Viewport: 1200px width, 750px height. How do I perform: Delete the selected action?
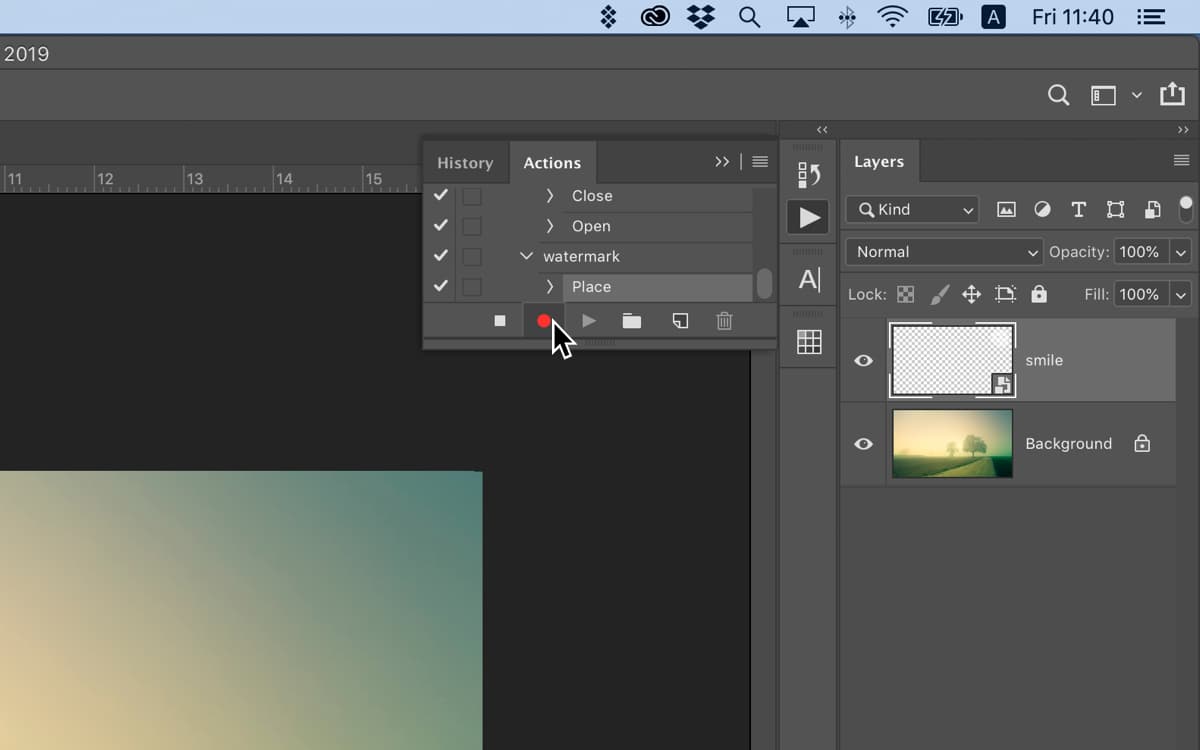pos(724,320)
